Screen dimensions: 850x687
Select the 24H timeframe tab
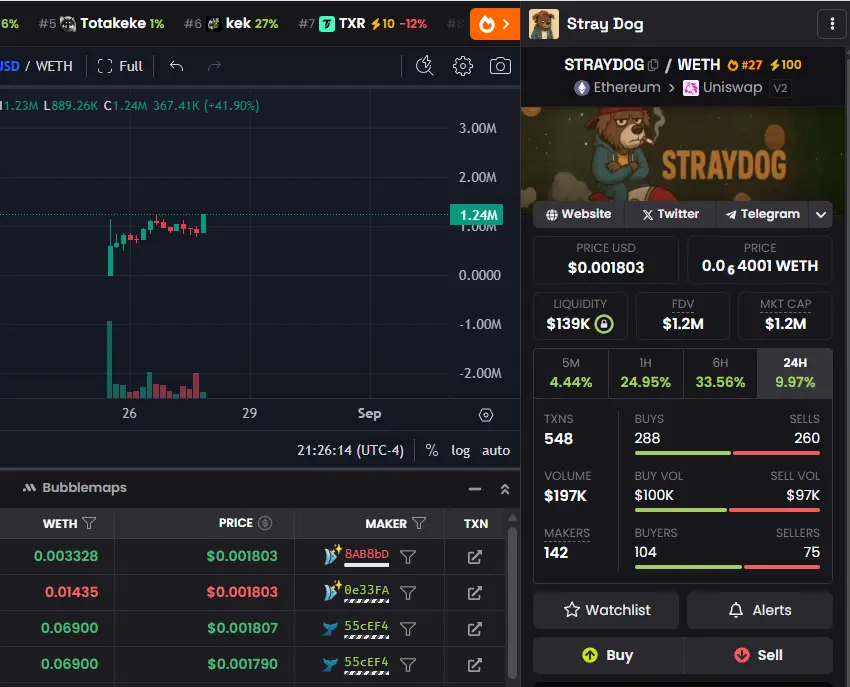pos(795,374)
